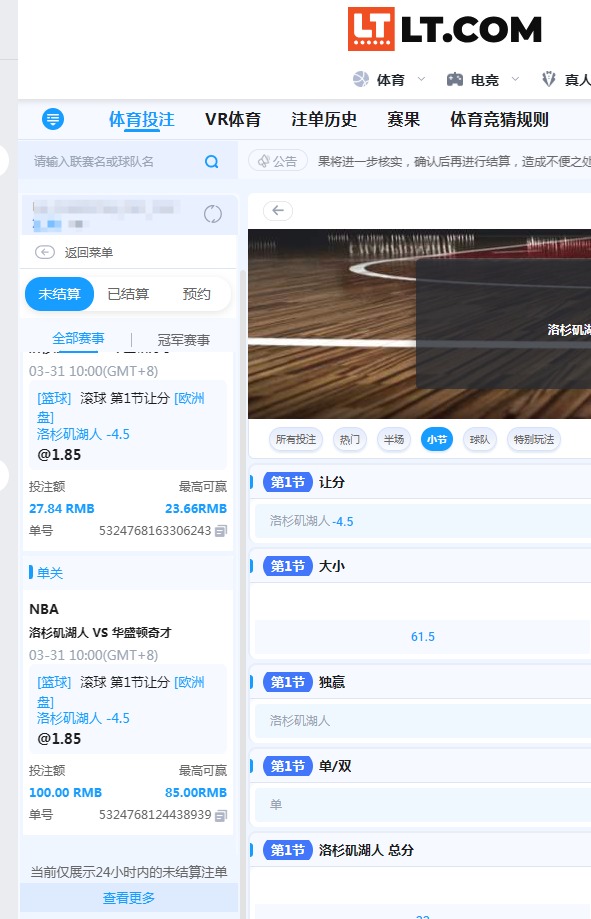Viewport: 591px width, 919px height.
Task: Expand the 体育 dropdown chevron
Action: pyautogui.click(x=421, y=79)
